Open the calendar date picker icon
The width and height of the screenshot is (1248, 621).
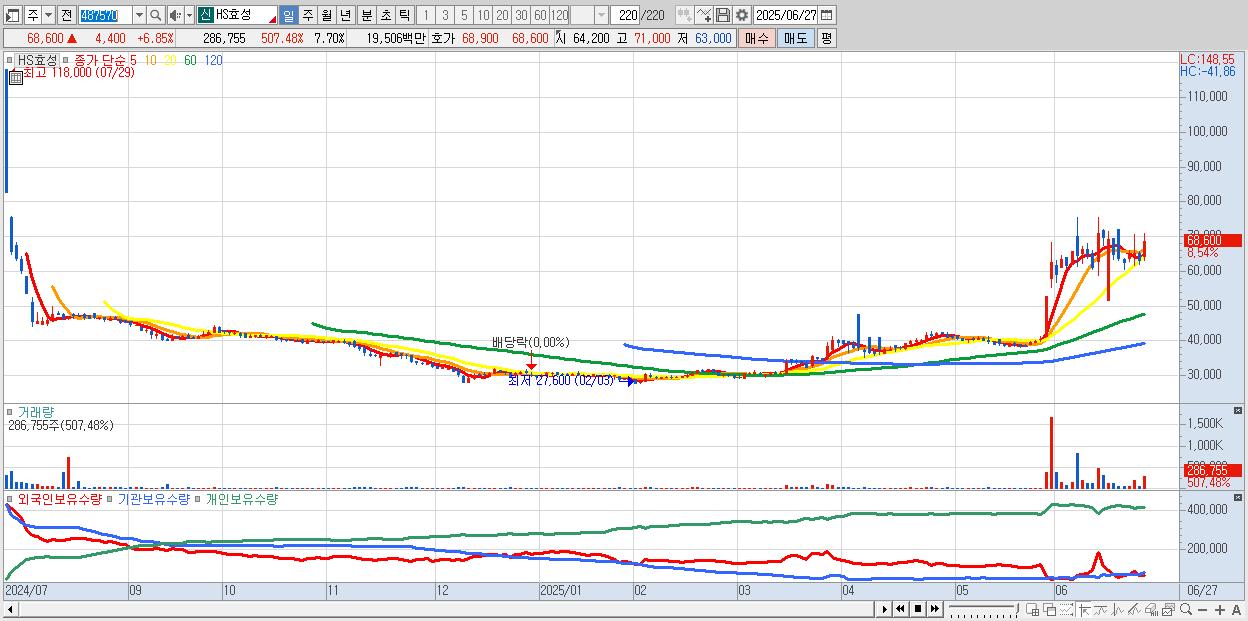click(827, 15)
